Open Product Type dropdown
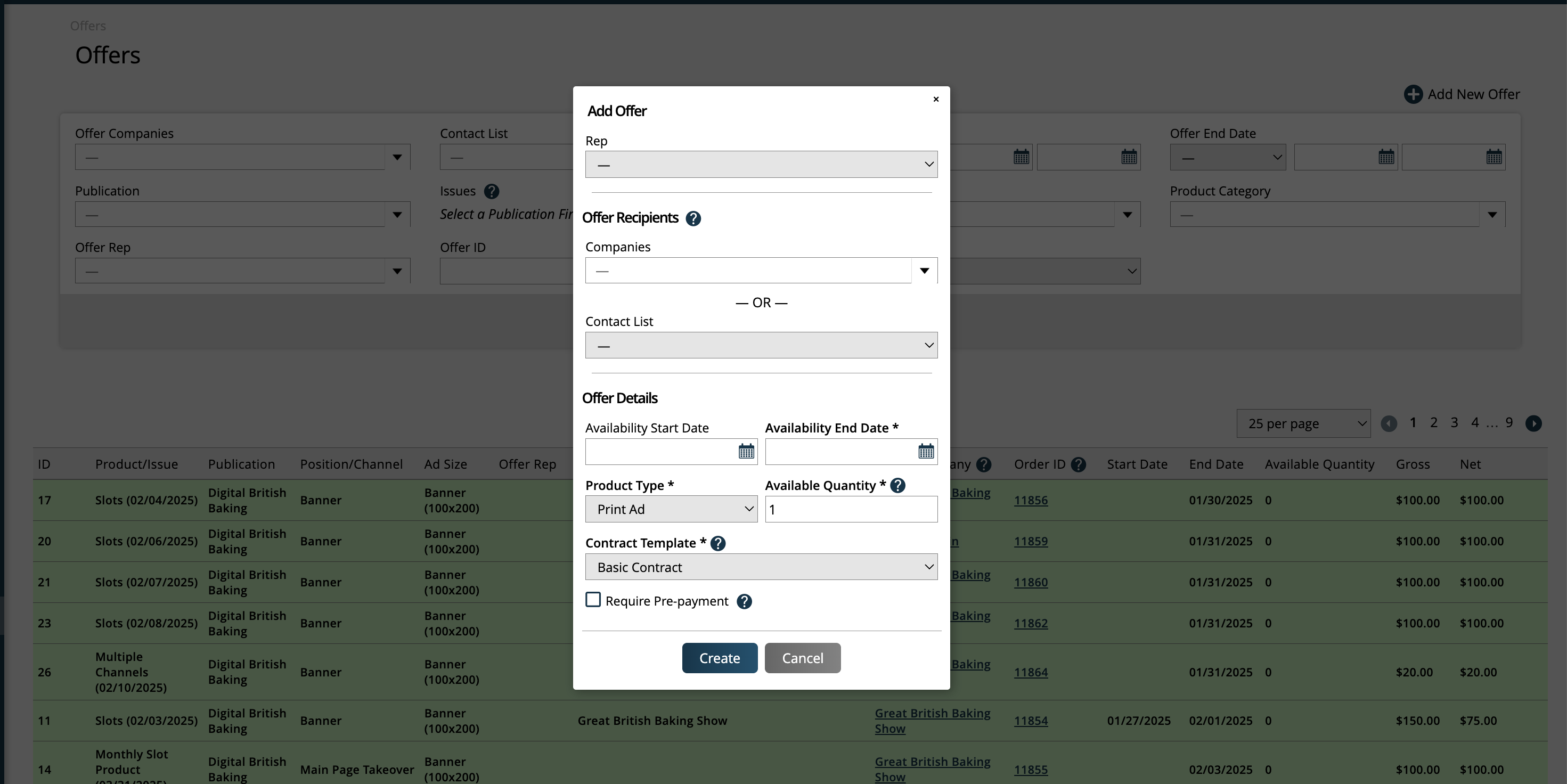 671,509
